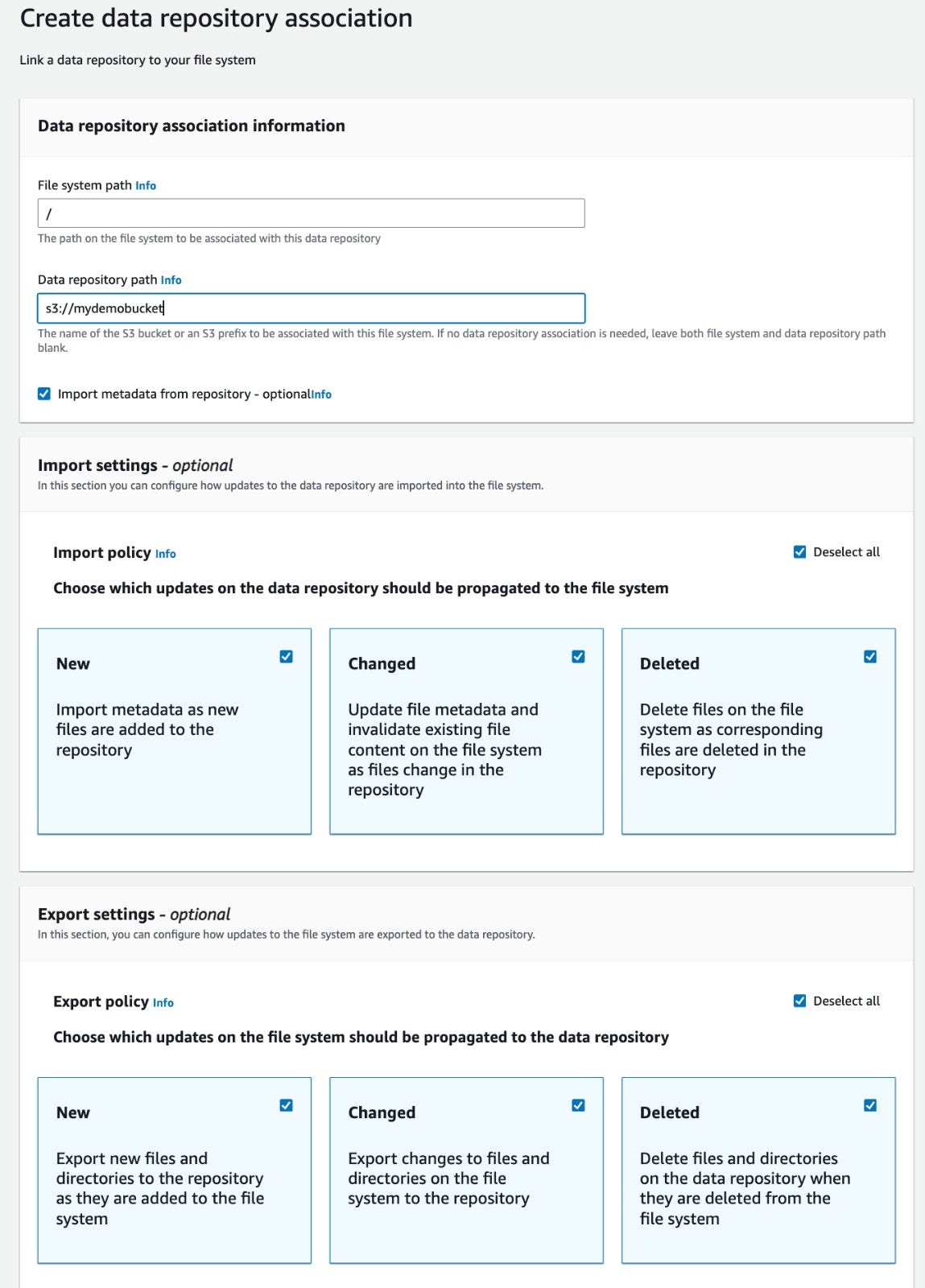The height and width of the screenshot is (1288, 925).
Task: Disable the Changed checkbox under Import policy
Action: pos(579,656)
